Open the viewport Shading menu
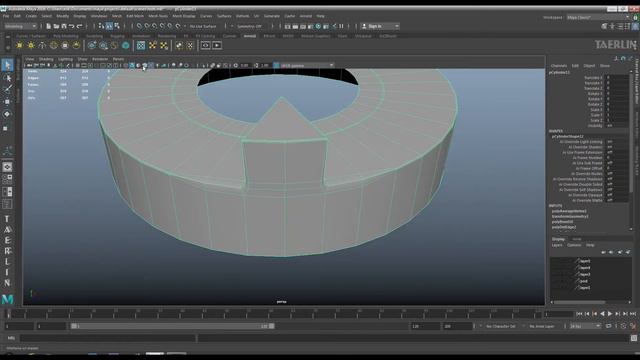The width and height of the screenshot is (640, 360). point(46,59)
